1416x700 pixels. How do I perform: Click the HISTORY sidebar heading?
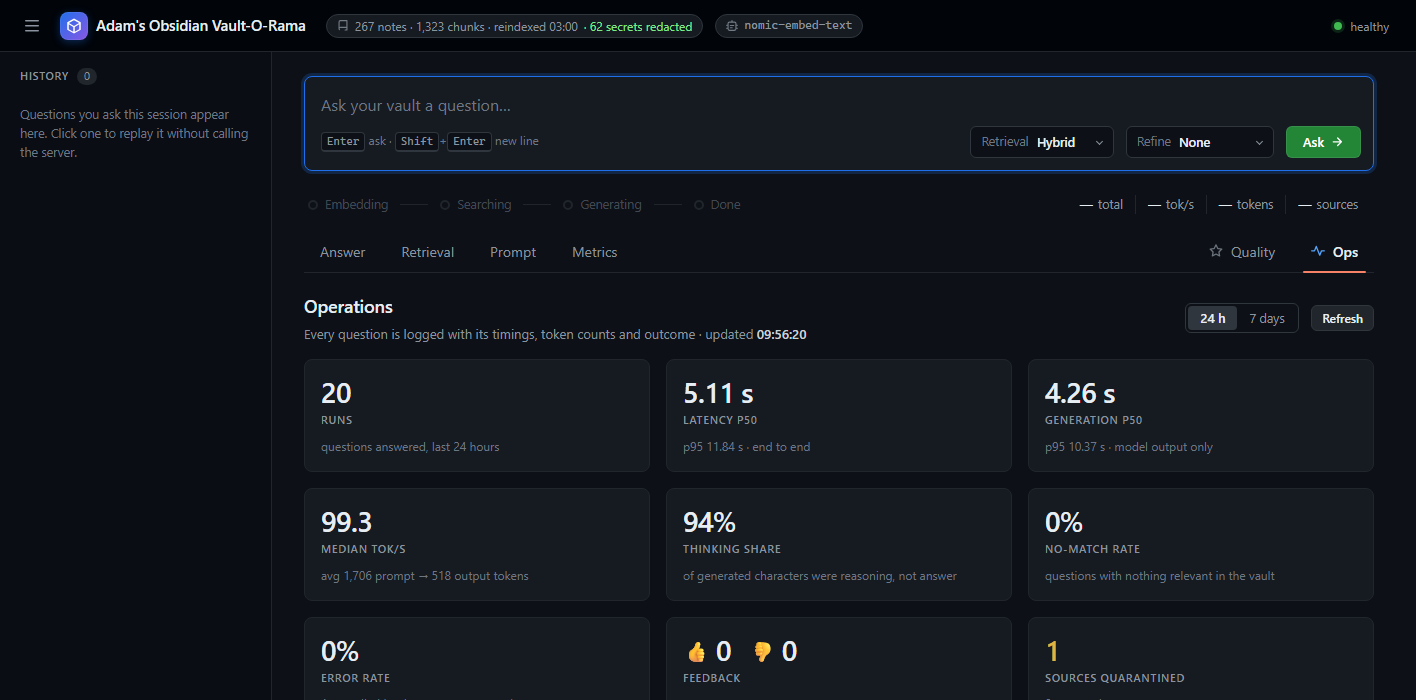(x=44, y=76)
